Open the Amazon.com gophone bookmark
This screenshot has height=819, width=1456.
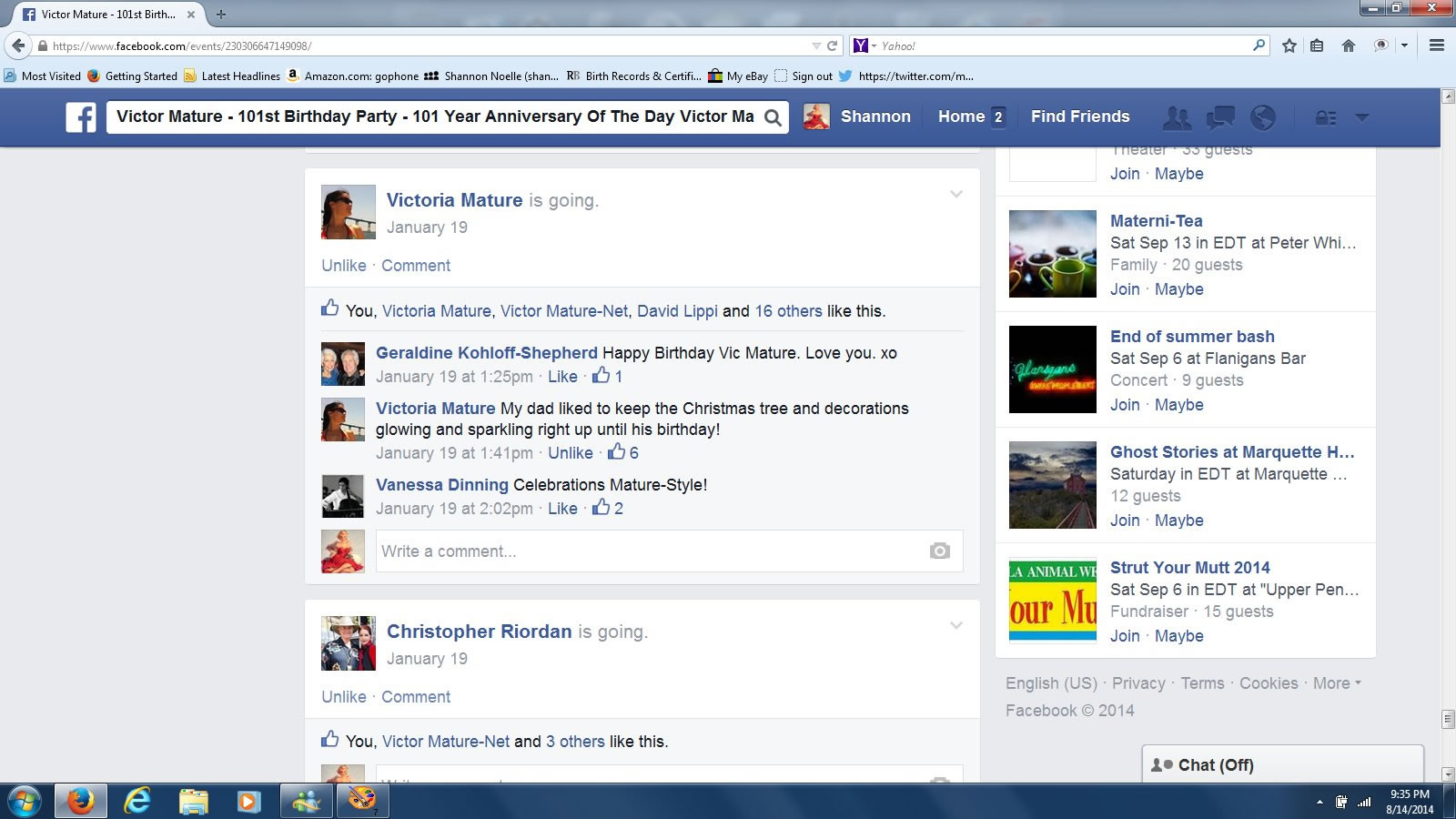point(352,76)
